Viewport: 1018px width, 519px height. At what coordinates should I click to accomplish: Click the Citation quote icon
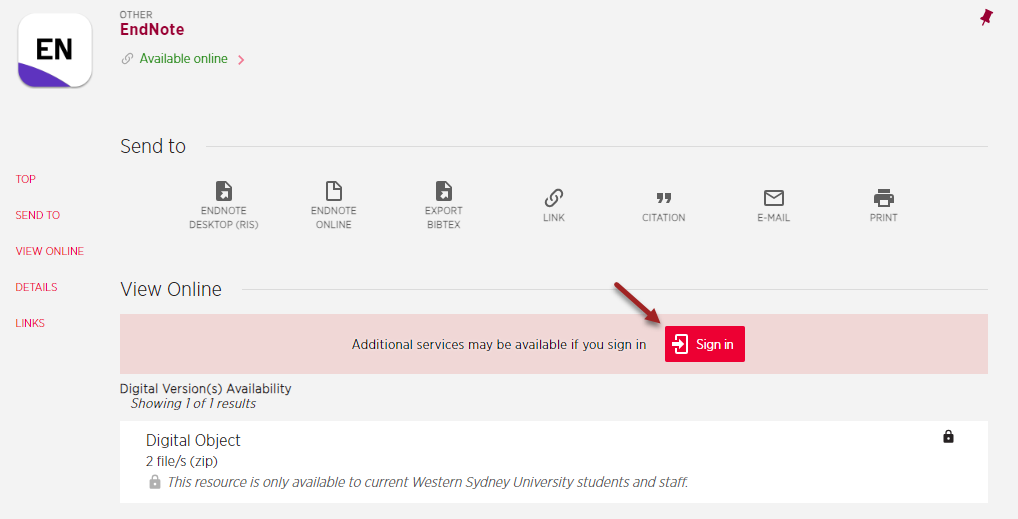click(663, 198)
